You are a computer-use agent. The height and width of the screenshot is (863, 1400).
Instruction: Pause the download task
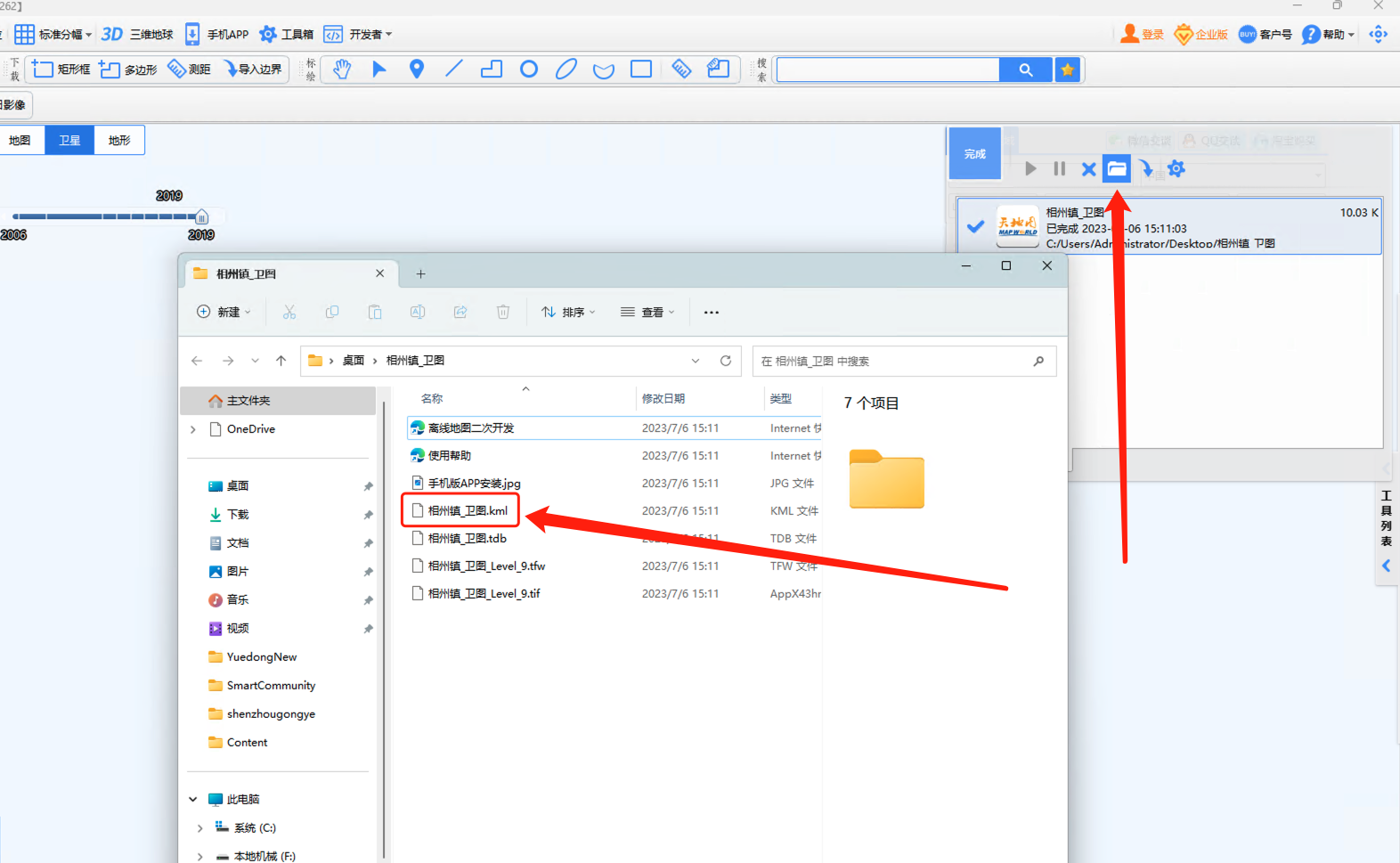pos(1059,168)
